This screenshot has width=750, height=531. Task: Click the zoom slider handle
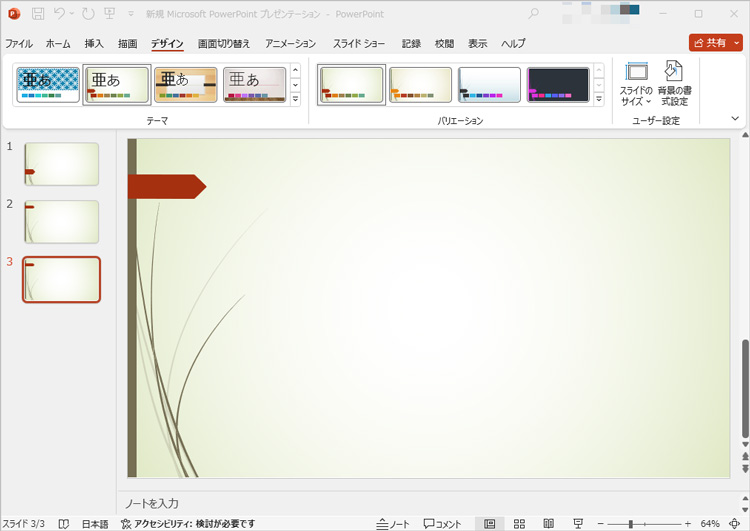click(x=631, y=524)
